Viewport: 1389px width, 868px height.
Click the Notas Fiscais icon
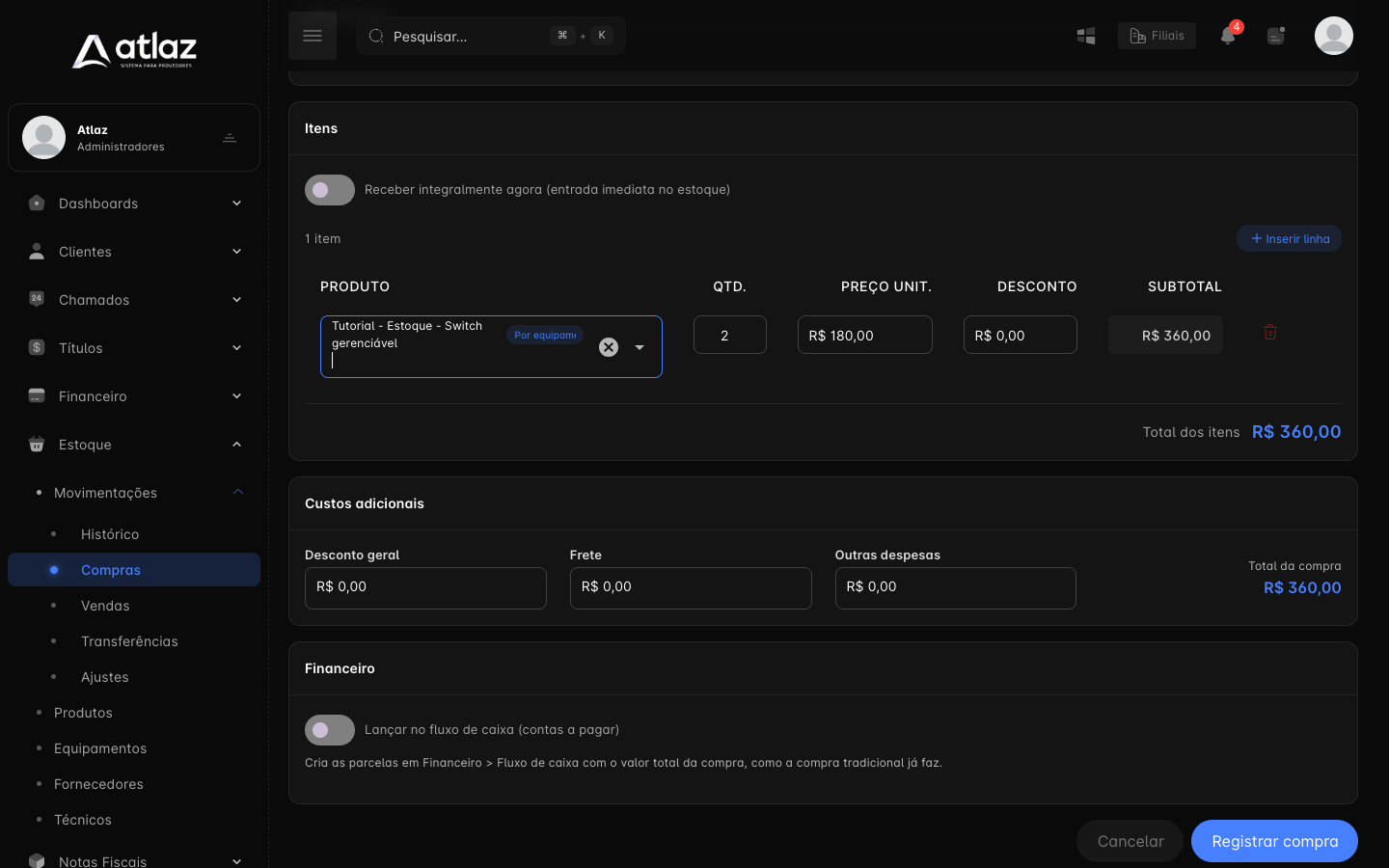coord(37,860)
